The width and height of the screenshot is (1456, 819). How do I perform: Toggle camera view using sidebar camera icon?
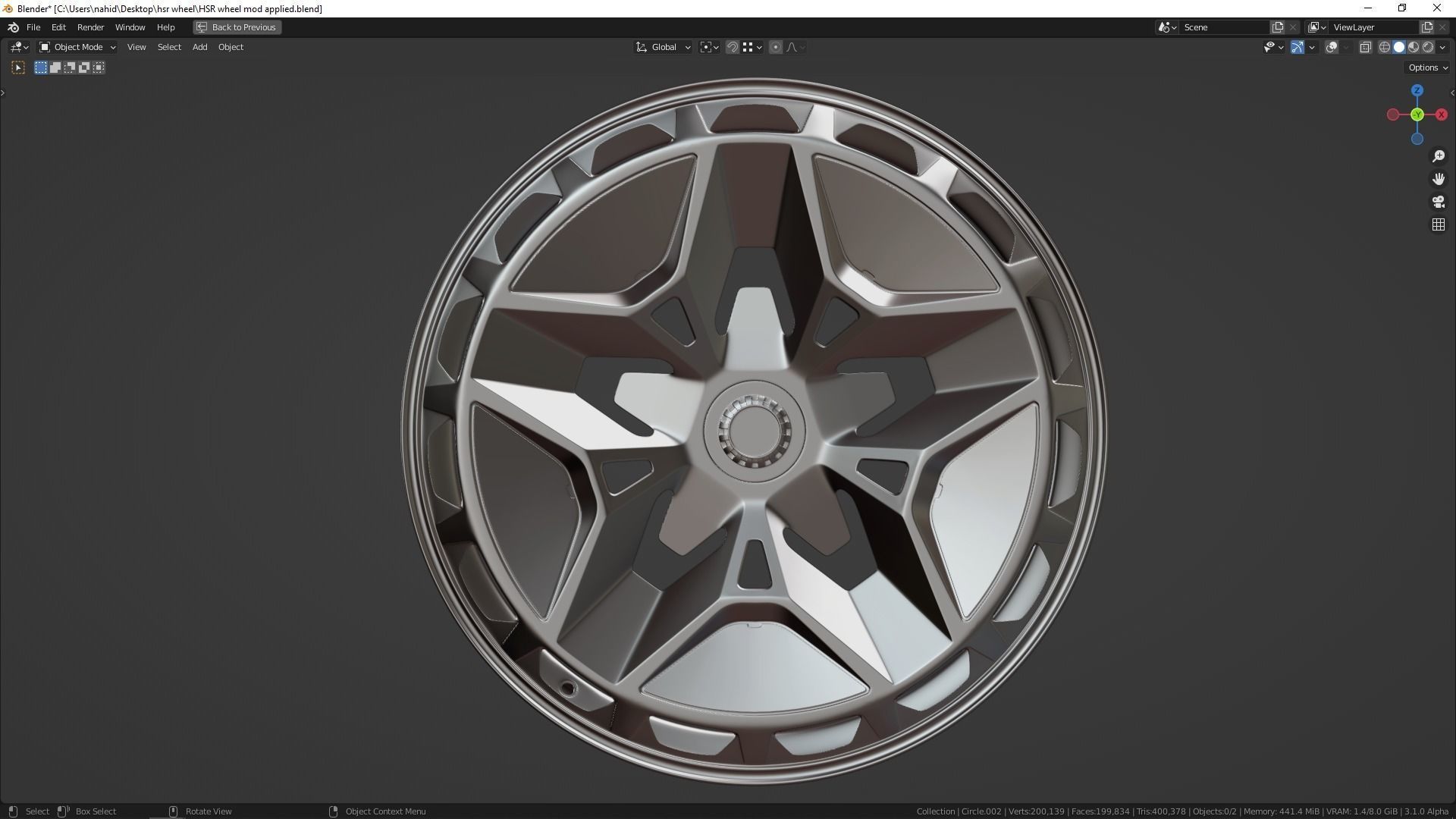1439,202
